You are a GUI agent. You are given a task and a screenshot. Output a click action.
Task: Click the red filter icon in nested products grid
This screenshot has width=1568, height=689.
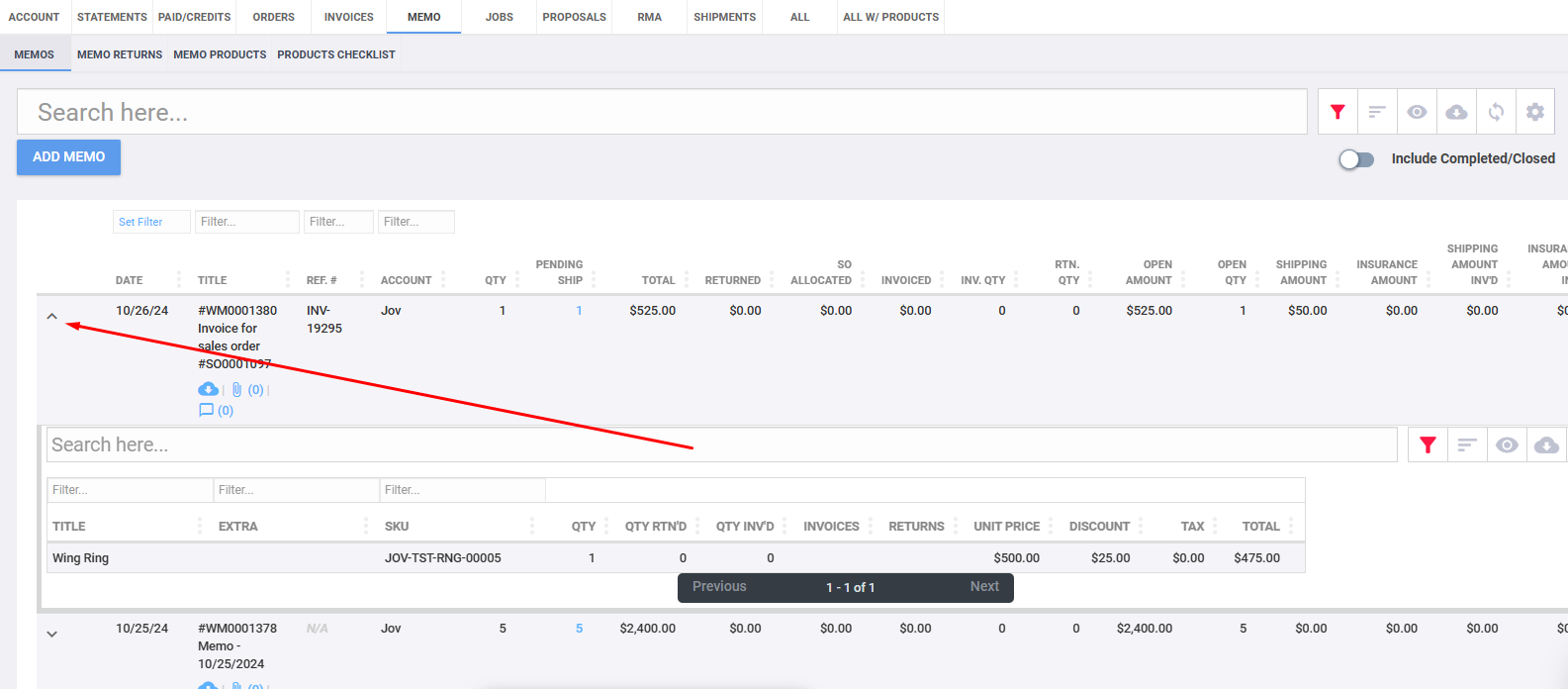[1428, 445]
